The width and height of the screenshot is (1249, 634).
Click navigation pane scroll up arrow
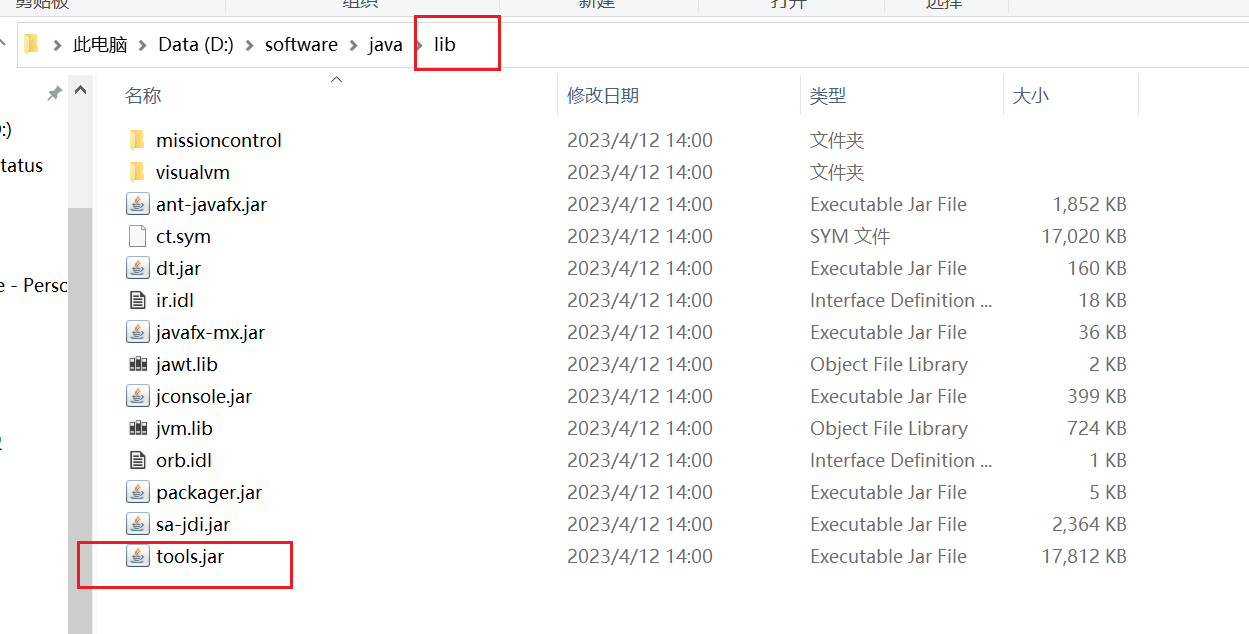click(80, 92)
